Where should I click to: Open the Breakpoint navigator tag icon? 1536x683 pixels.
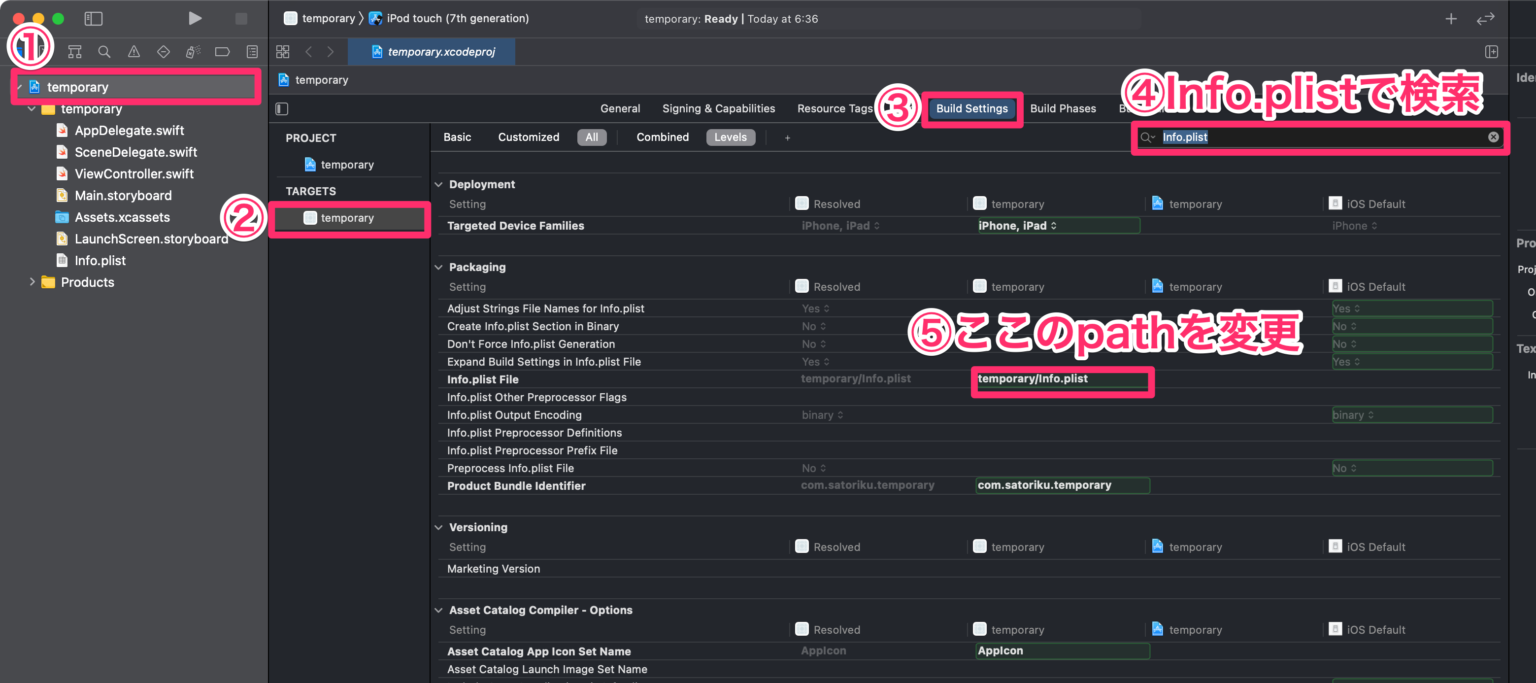[222, 51]
